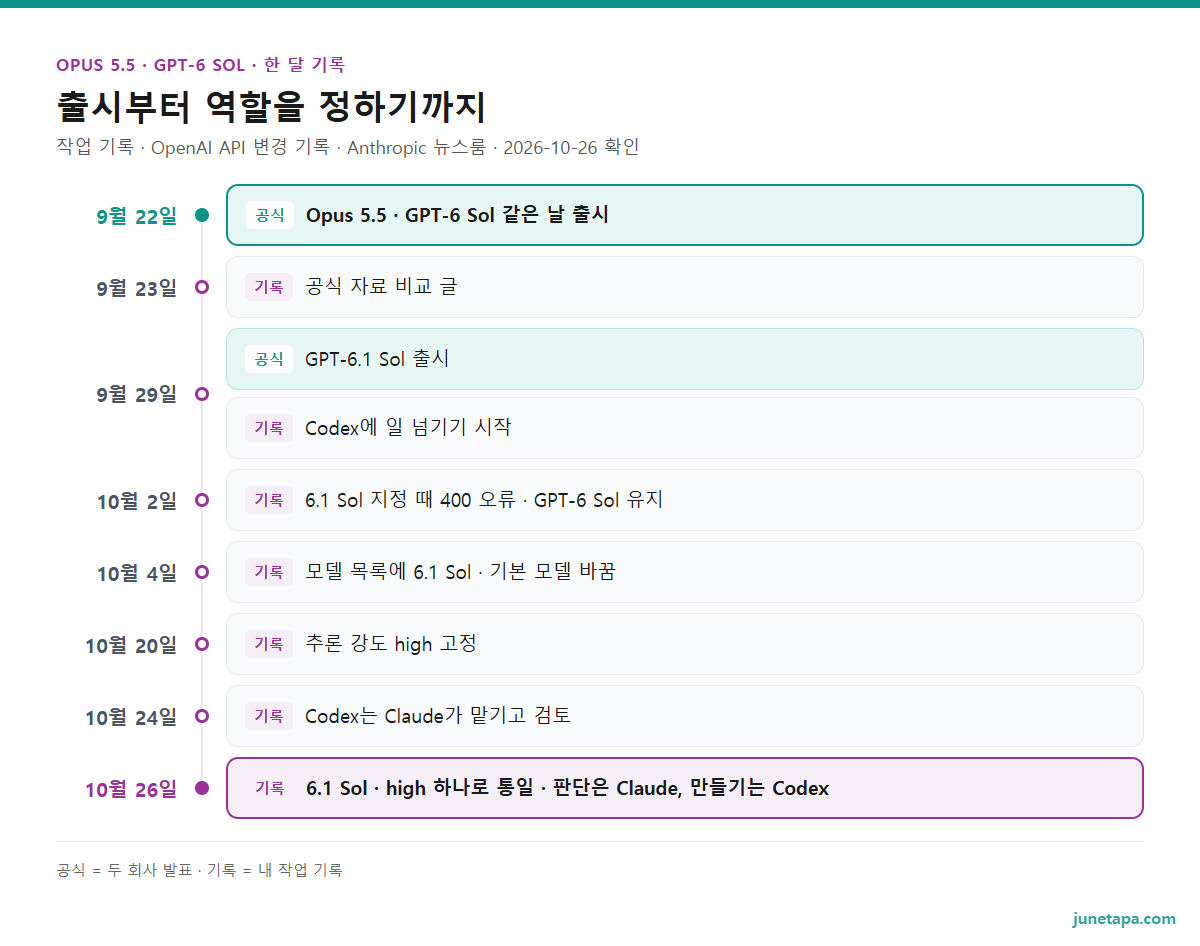The image size is (1200, 946).
Task: Open the 'Codex에 일 넘기기 시작' entry
Action: pos(685,428)
